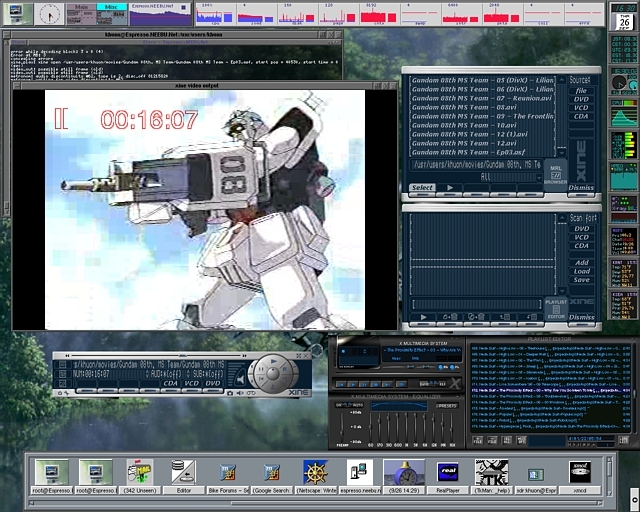Mute audio with the xine speaker icon
Viewport: 640px width, 512px height.
240,379
